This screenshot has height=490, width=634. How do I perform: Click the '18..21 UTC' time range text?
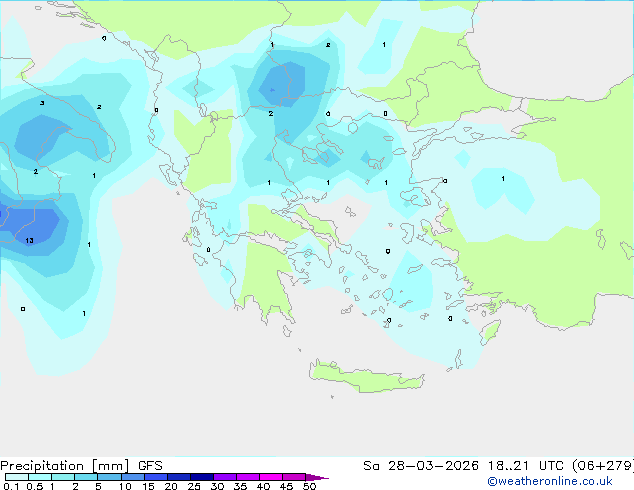526,466
